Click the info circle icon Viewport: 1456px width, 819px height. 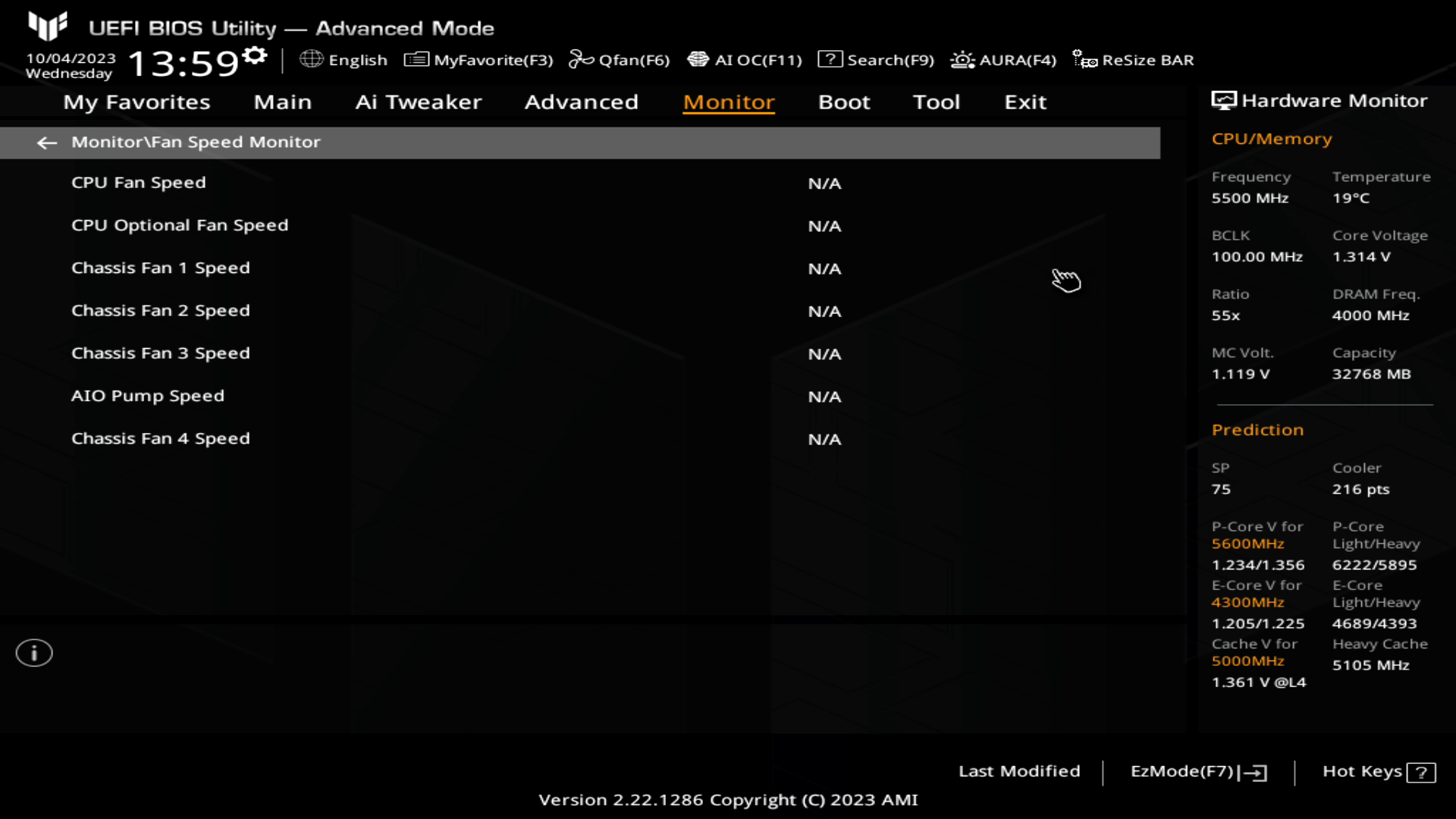click(34, 653)
